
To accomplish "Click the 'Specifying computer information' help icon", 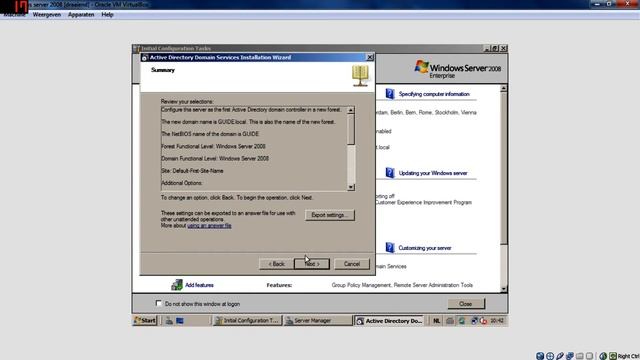I will (390, 94).
